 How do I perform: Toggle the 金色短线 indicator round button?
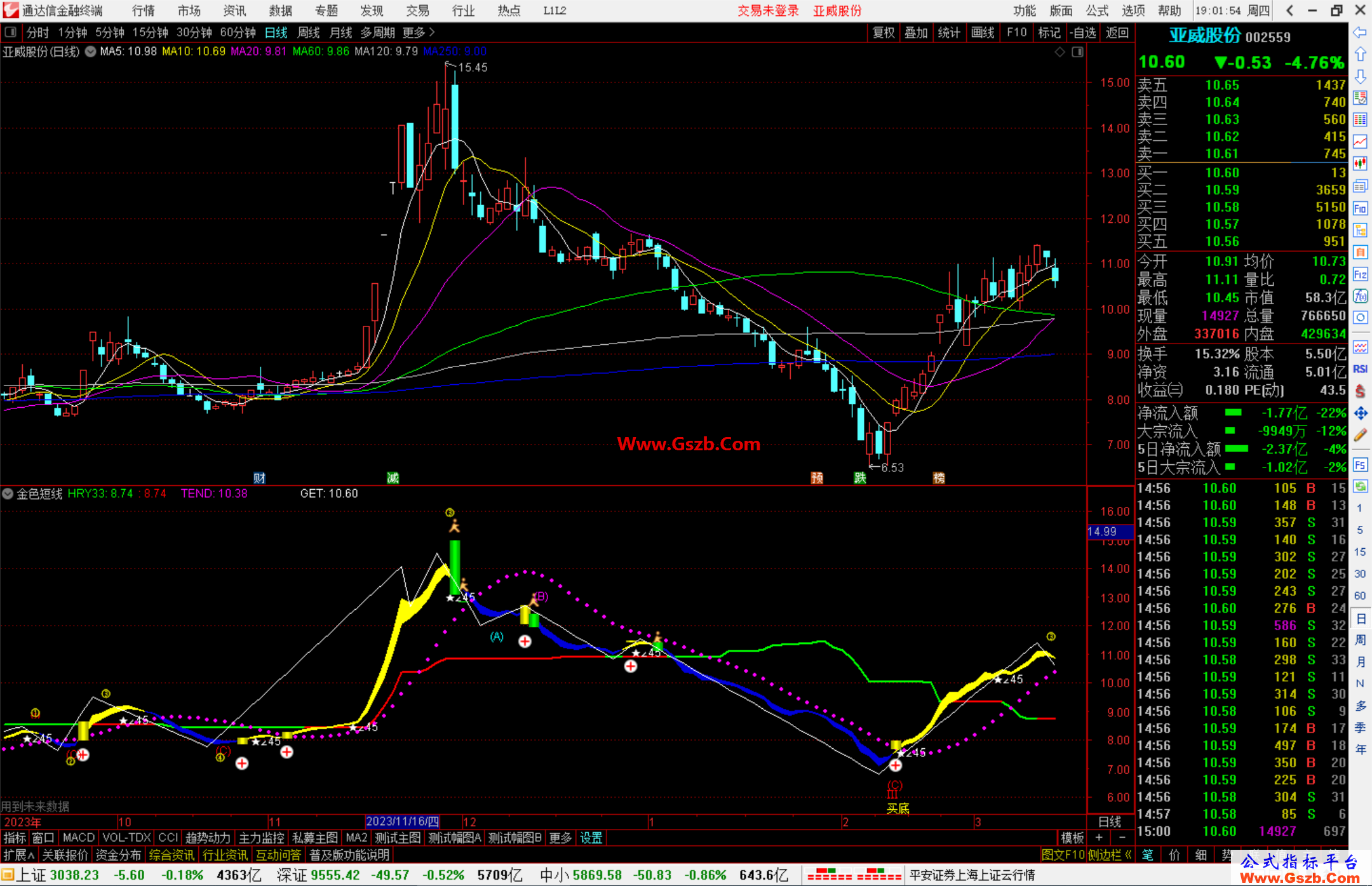8,493
